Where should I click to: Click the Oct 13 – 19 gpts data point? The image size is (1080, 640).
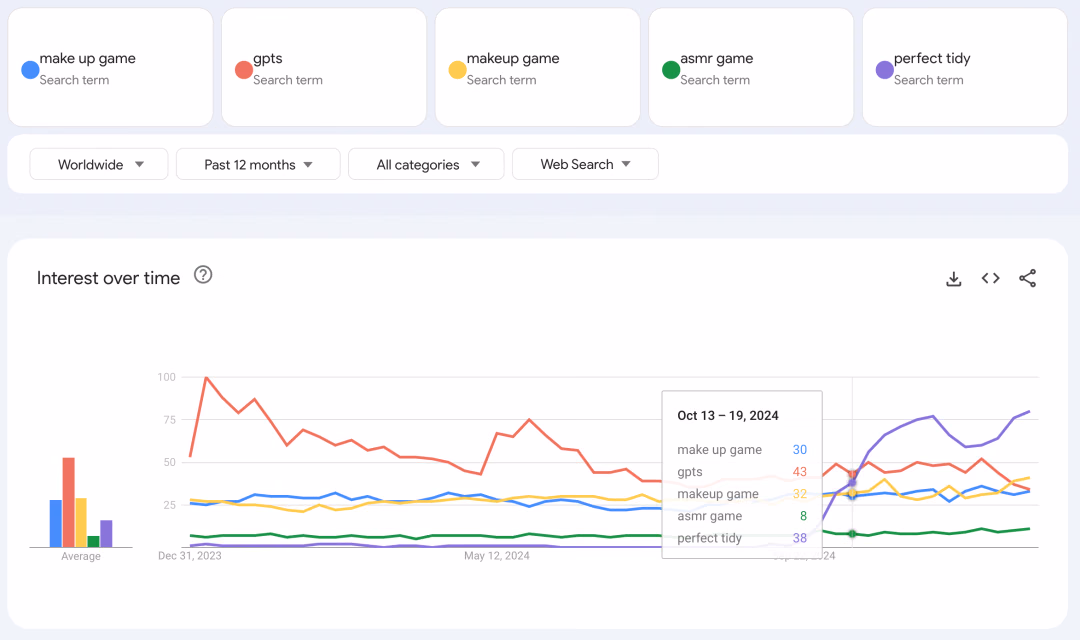[x=852, y=475]
